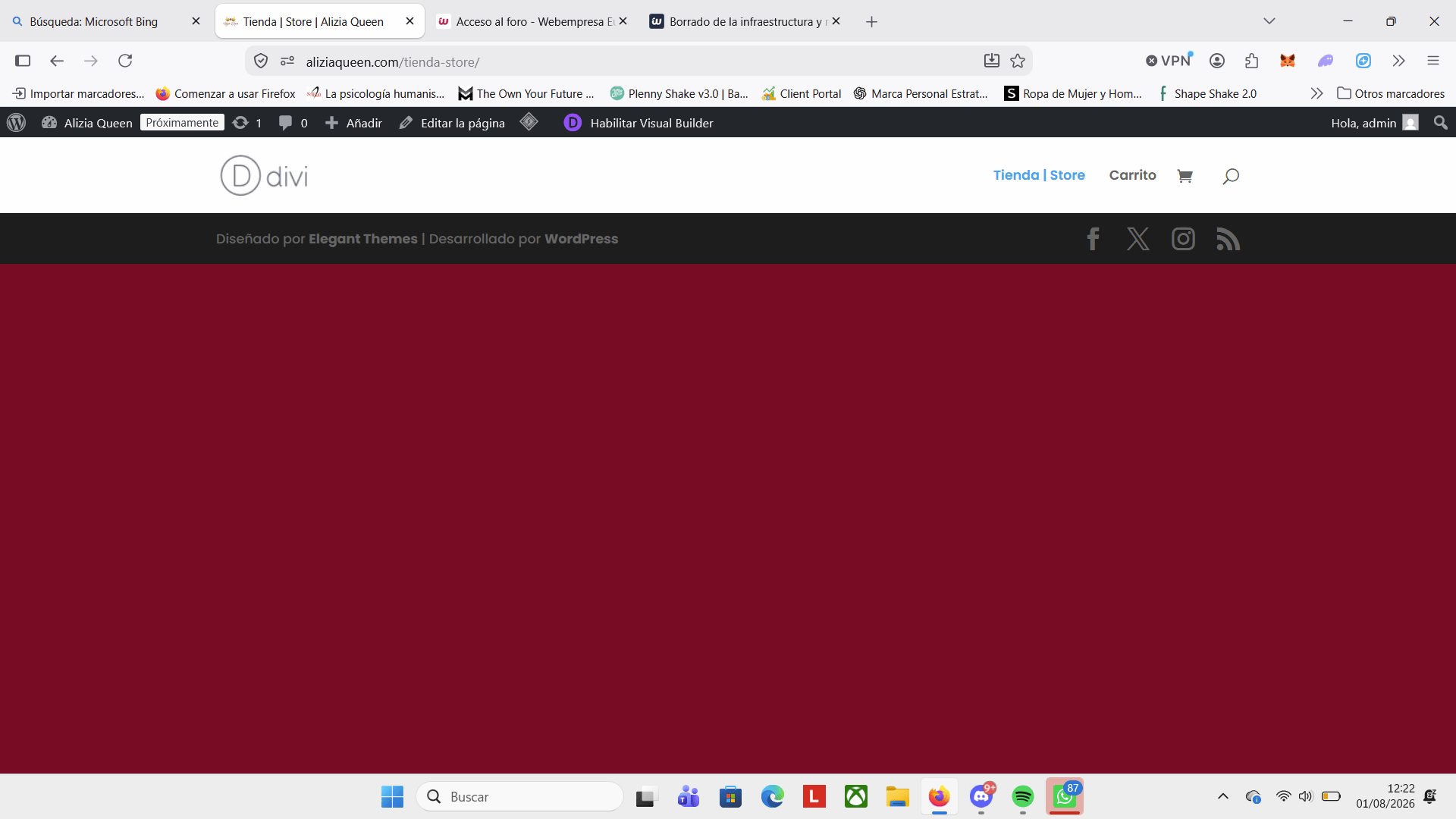The image size is (1456, 819).
Task: Open the X social footer icon
Action: (1137, 239)
